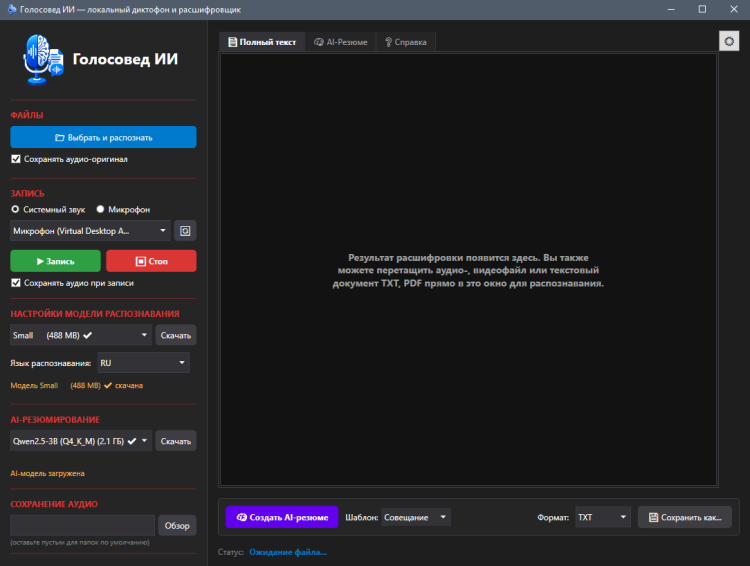Select the Микрофон radio option
Screen dimensions: 750x566
[x=100, y=209]
